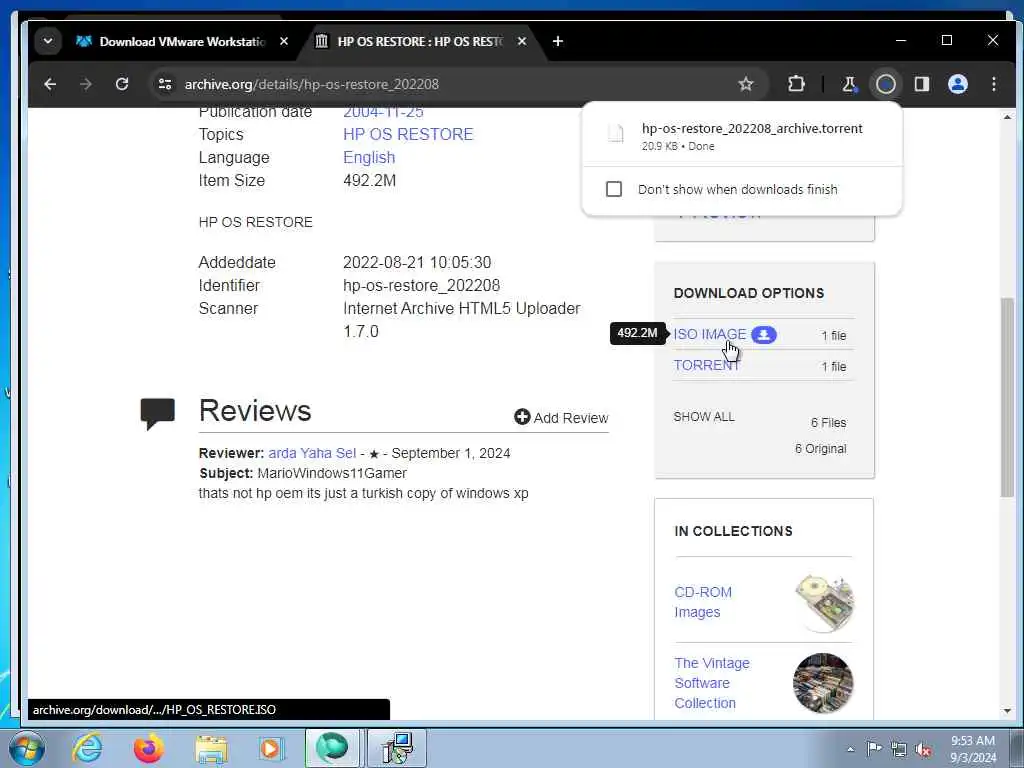Open CD-ROM Images collection link
This screenshot has width=1024, height=768.
pyautogui.click(x=703, y=602)
